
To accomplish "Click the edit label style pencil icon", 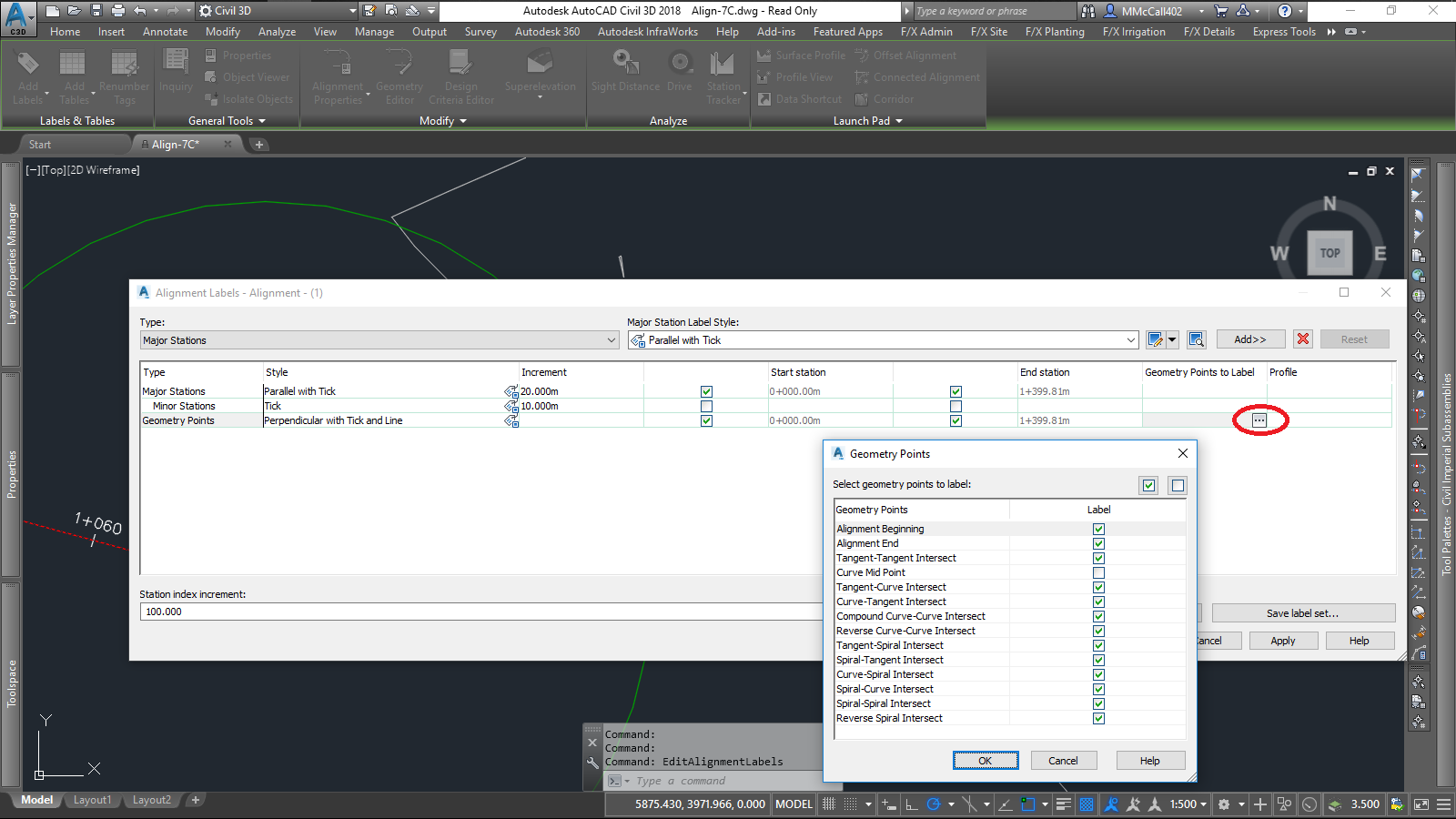I will [1156, 339].
